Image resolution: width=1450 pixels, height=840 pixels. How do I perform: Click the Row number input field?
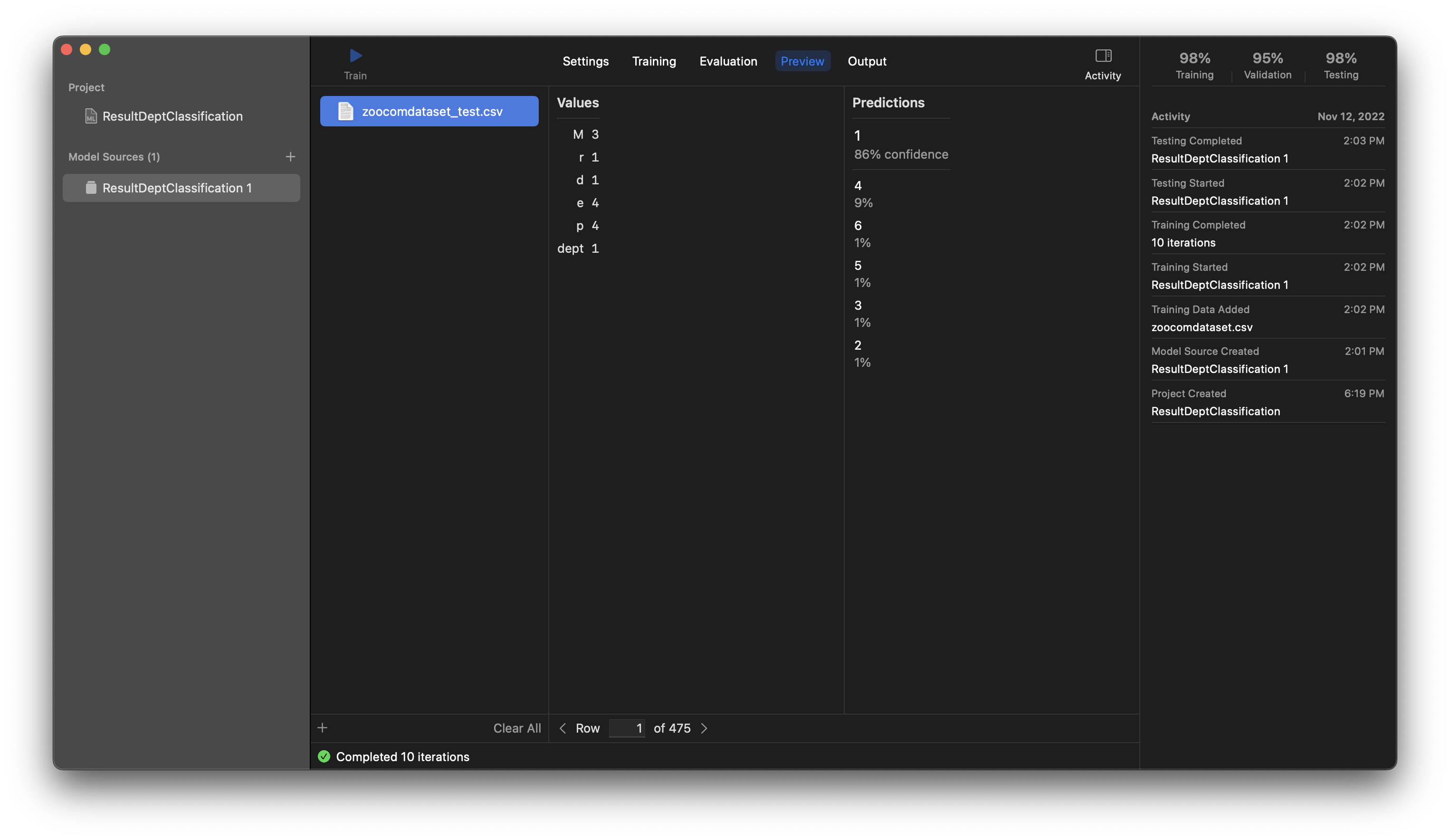coord(627,728)
